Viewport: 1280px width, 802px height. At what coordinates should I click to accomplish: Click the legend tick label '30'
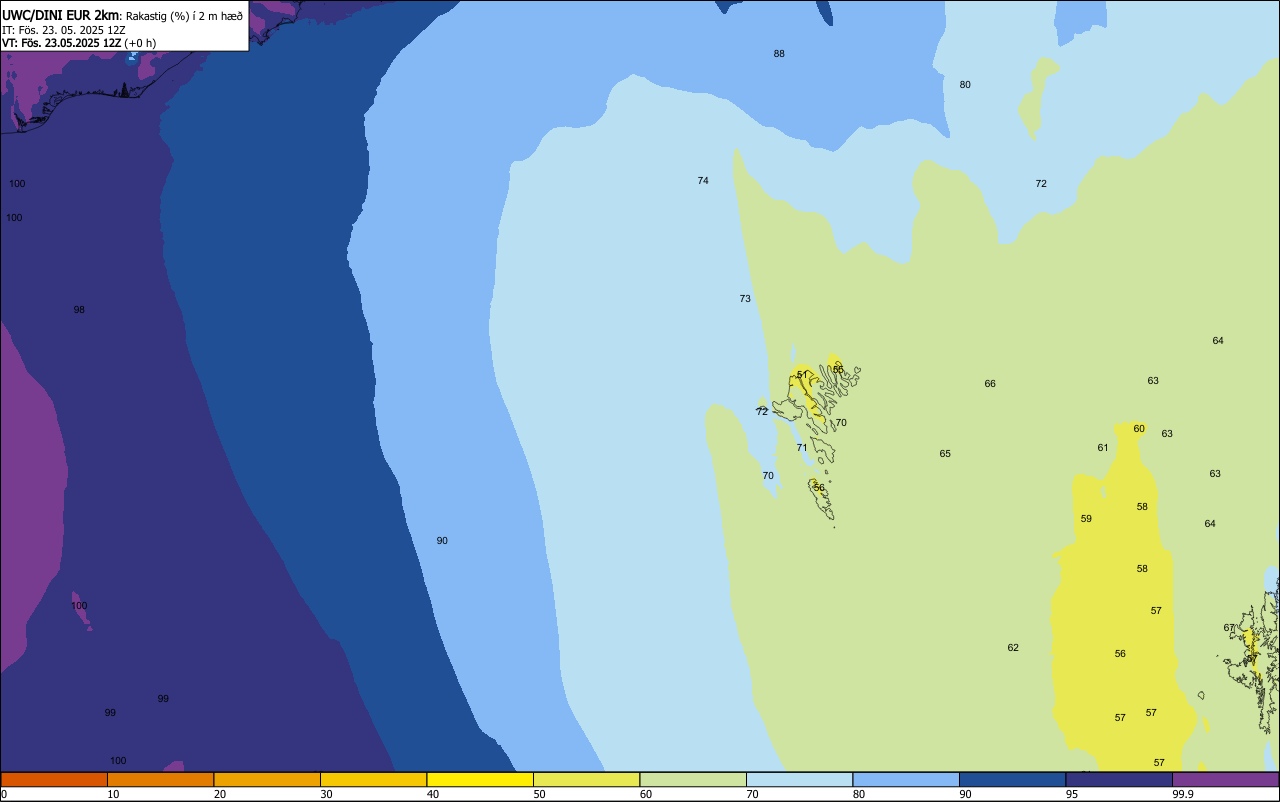(326, 794)
